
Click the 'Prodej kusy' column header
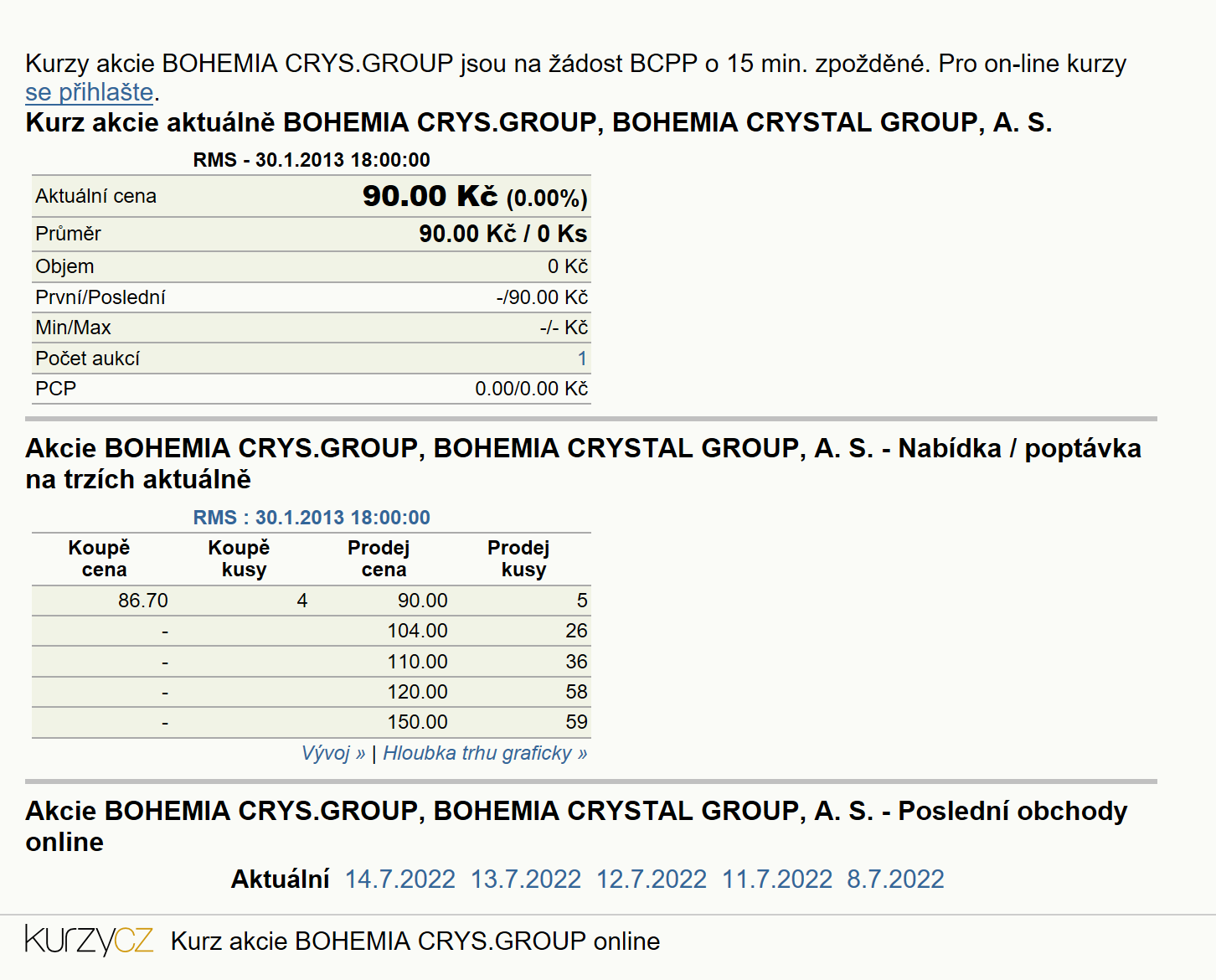tap(519, 559)
